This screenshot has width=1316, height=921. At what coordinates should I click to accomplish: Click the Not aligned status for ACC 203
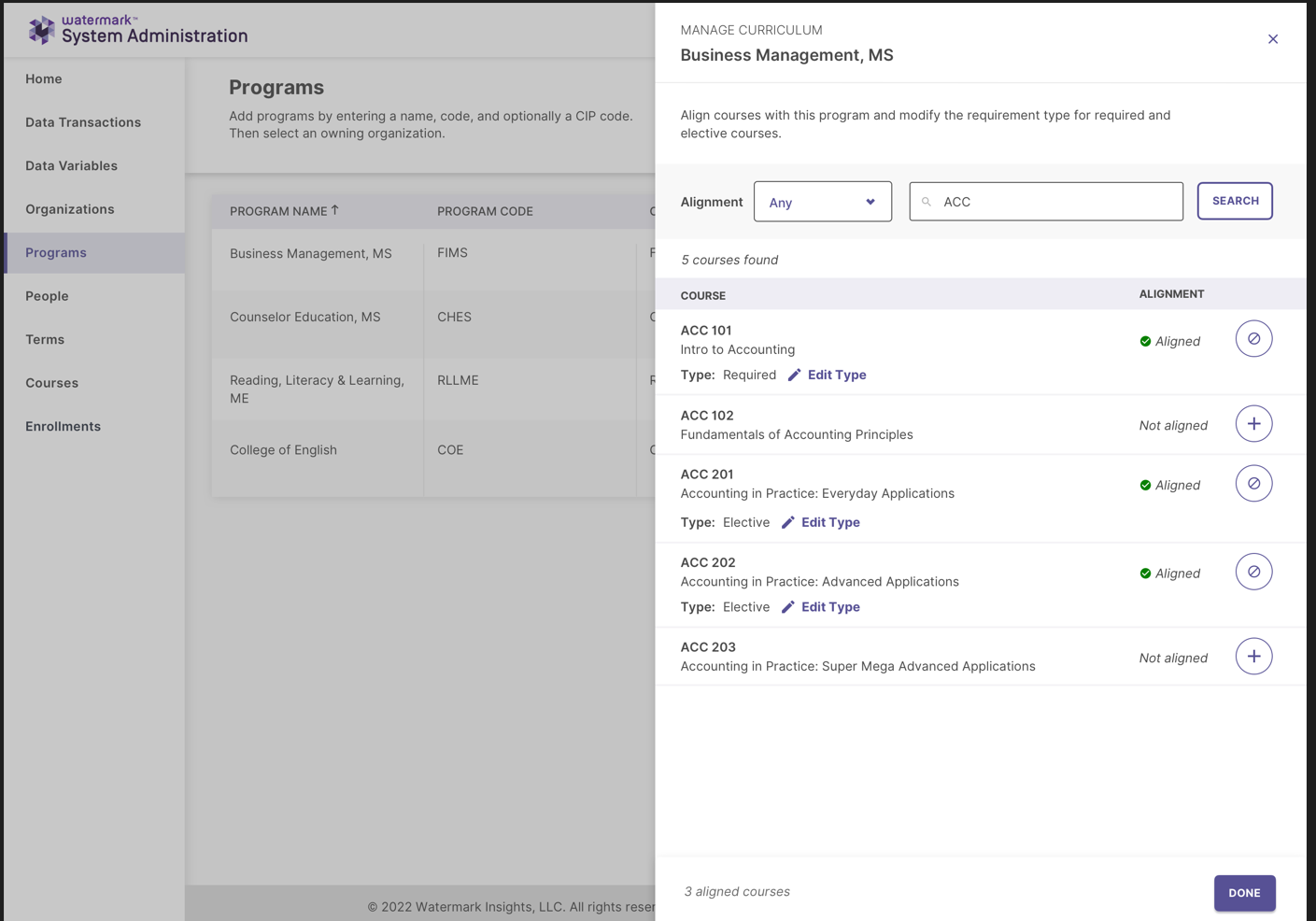click(1173, 658)
